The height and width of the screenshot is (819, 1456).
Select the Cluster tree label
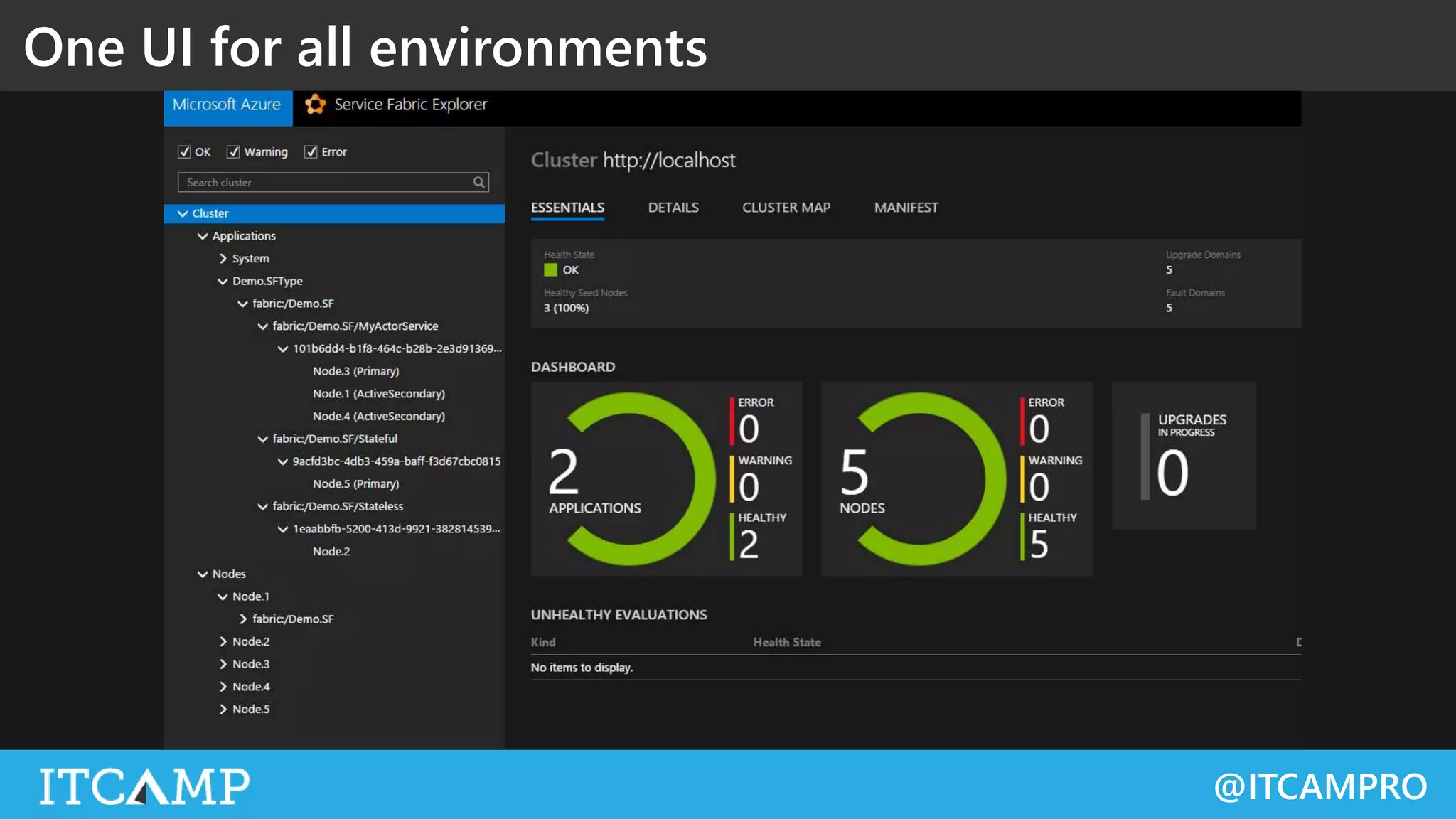coord(210,213)
